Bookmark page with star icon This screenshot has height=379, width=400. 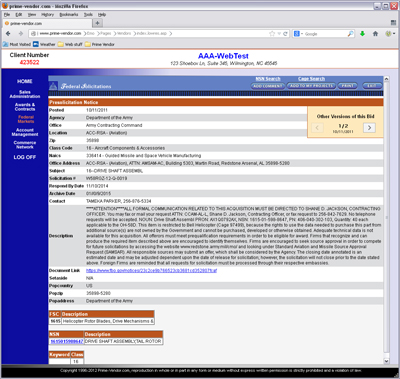(272, 34)
